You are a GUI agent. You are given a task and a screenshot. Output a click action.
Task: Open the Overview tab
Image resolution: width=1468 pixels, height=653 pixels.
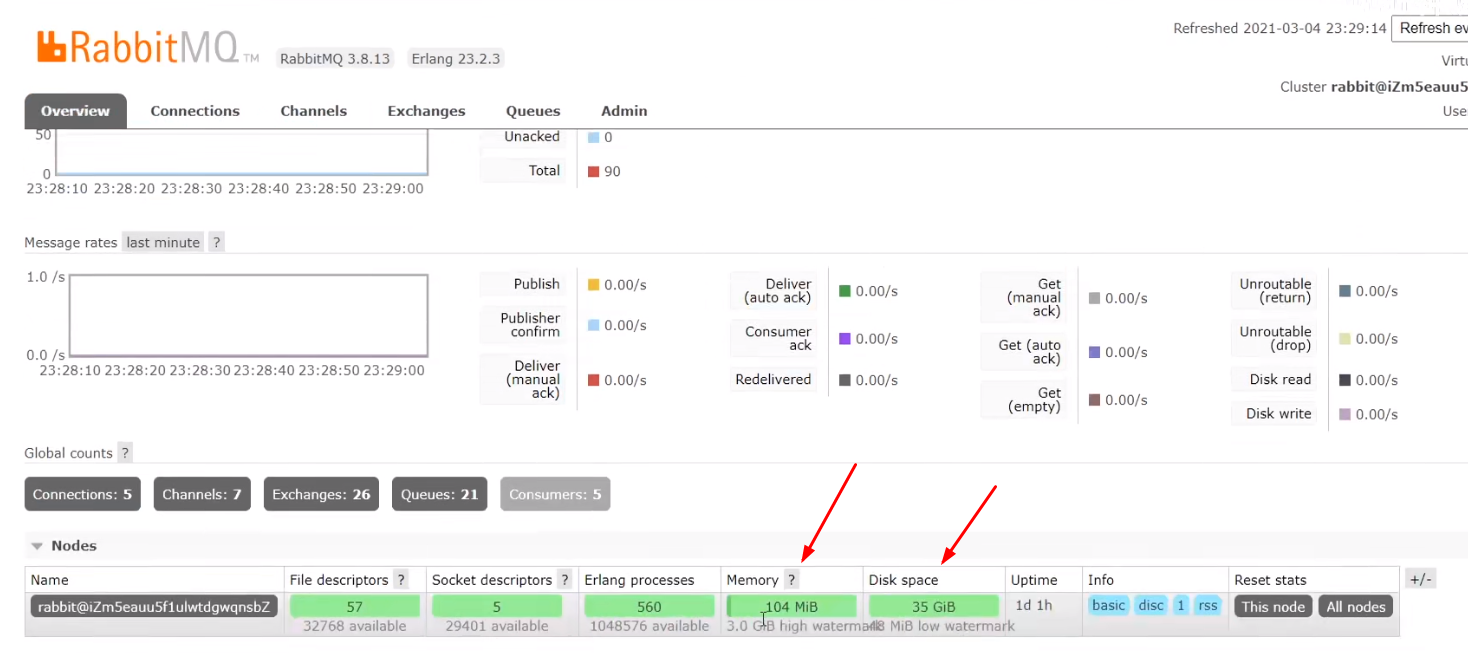[76, 111]
